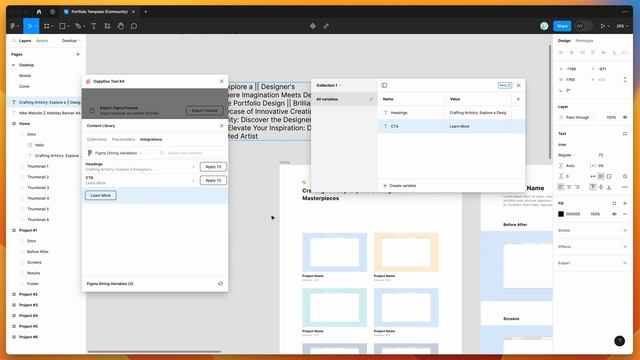Select the Text tool in the toolbar
640x360 pixels.
(93, 26)
